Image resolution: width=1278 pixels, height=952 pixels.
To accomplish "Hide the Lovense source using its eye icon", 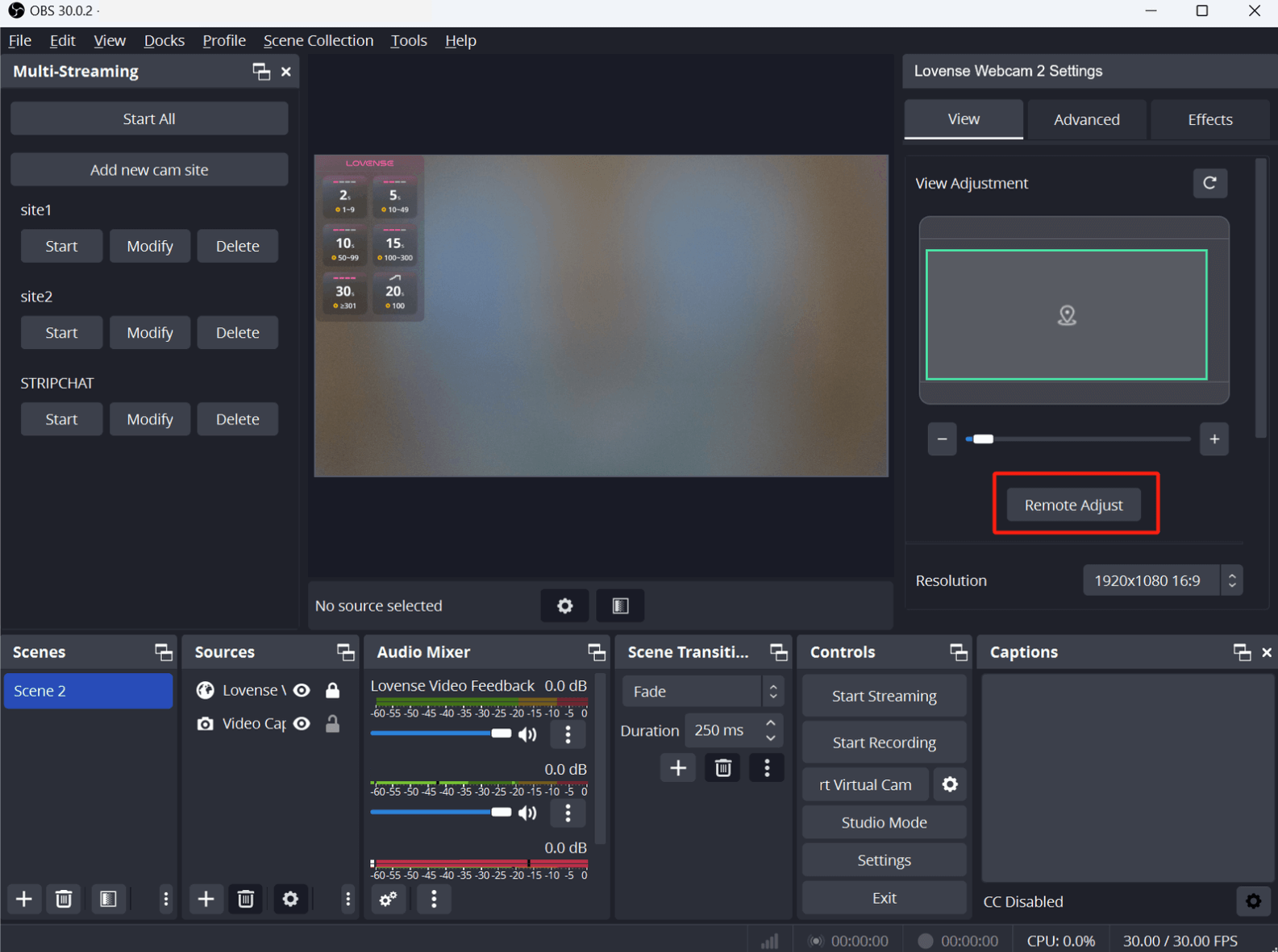I will pyautogui.click(x=302, y=690).
